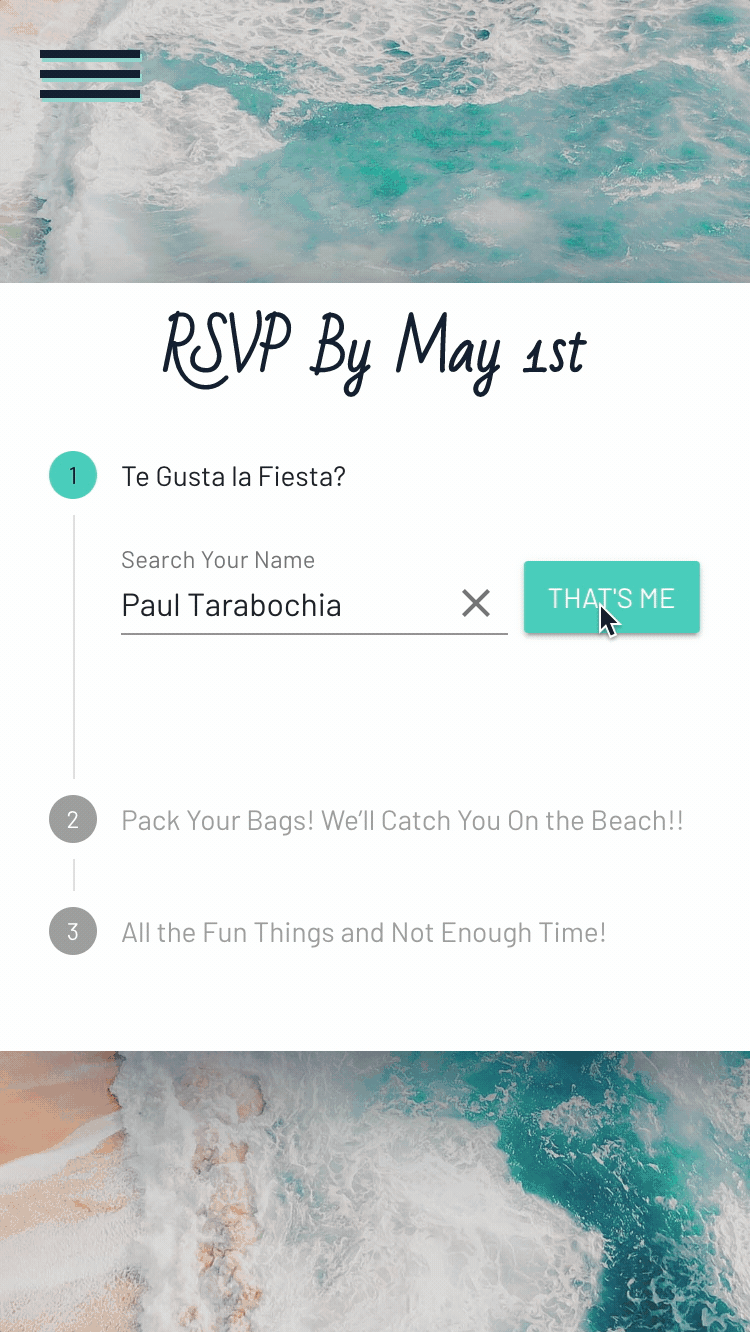Expand the Te Gusta la Fiesta? step
This screenshot has width=750, height=1332.
pyautogui.click(x=233, y=476)
